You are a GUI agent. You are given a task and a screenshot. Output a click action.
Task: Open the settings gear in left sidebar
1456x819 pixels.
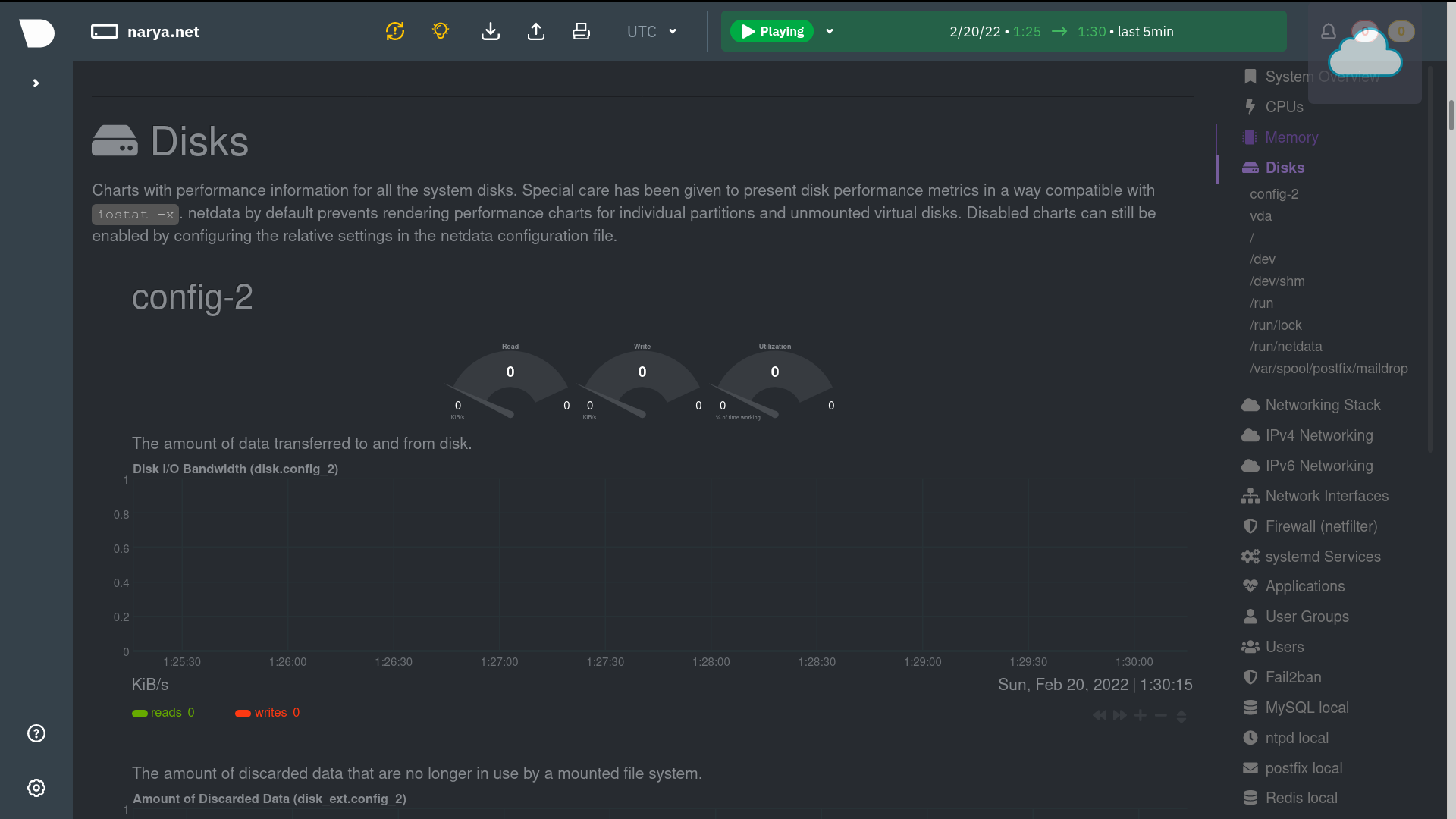point(36,788)
